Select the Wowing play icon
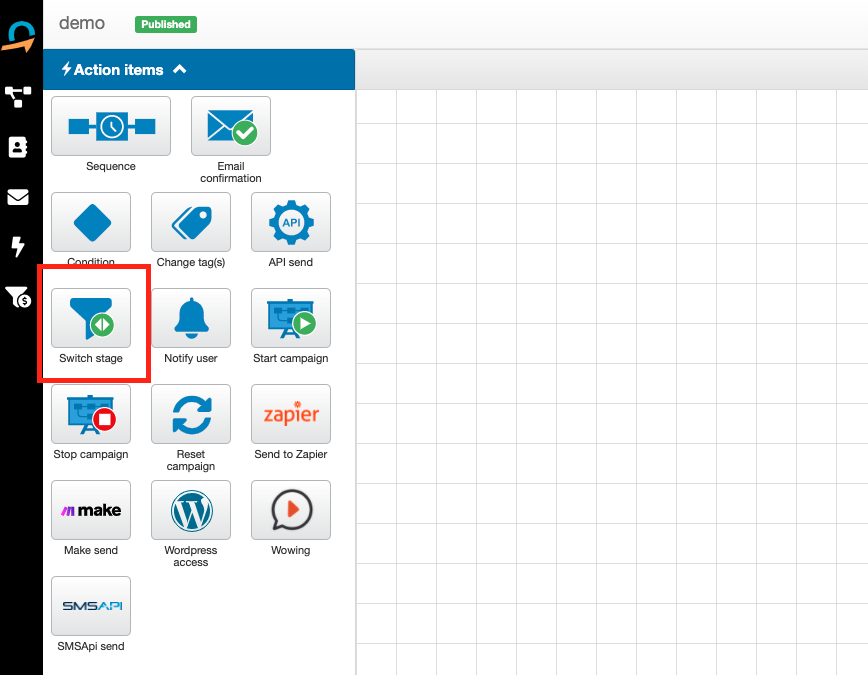Image resolution: width=868 pixels, height=675 pixels. tap(291, 510)
